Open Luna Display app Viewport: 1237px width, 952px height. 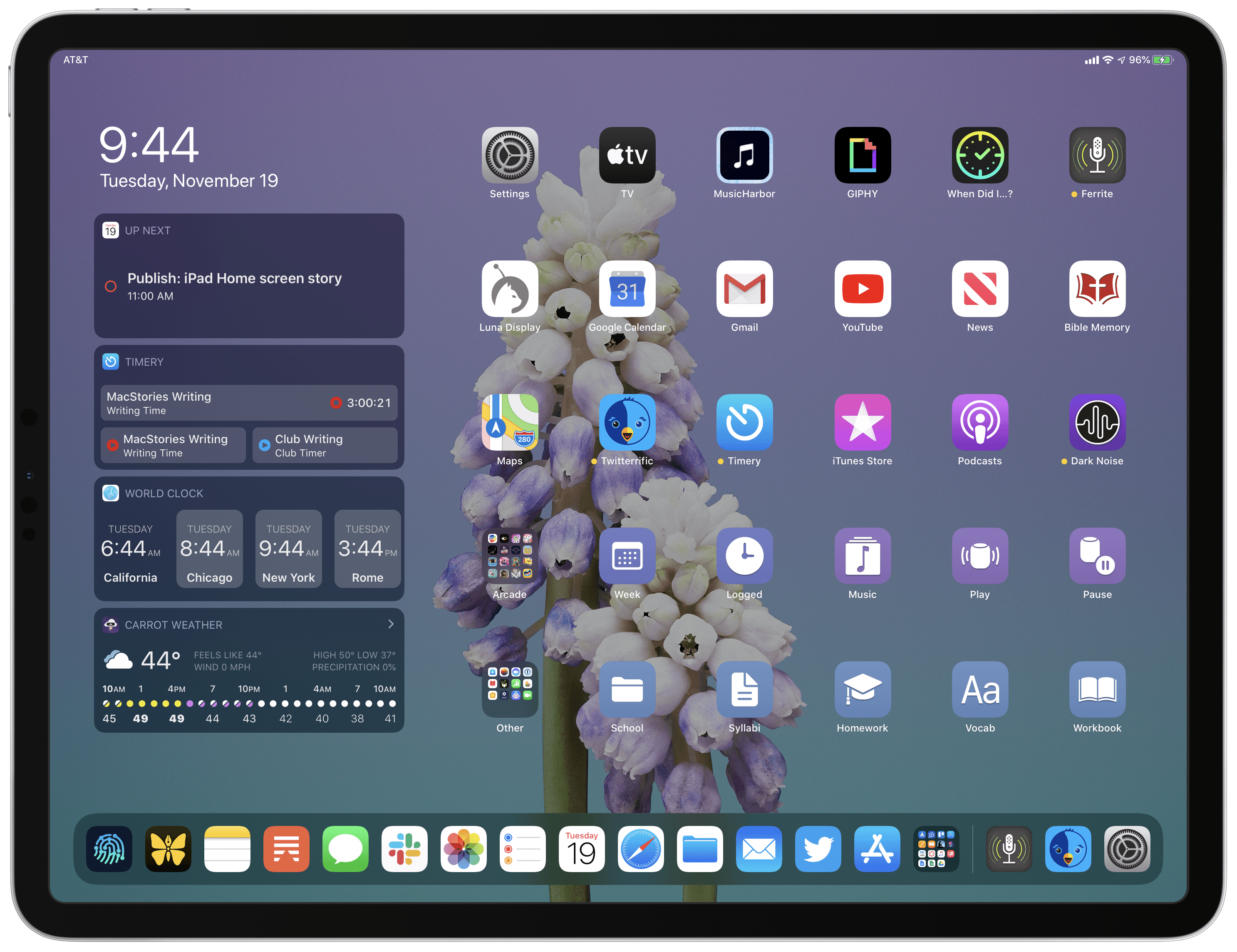(x=510, y=296)
